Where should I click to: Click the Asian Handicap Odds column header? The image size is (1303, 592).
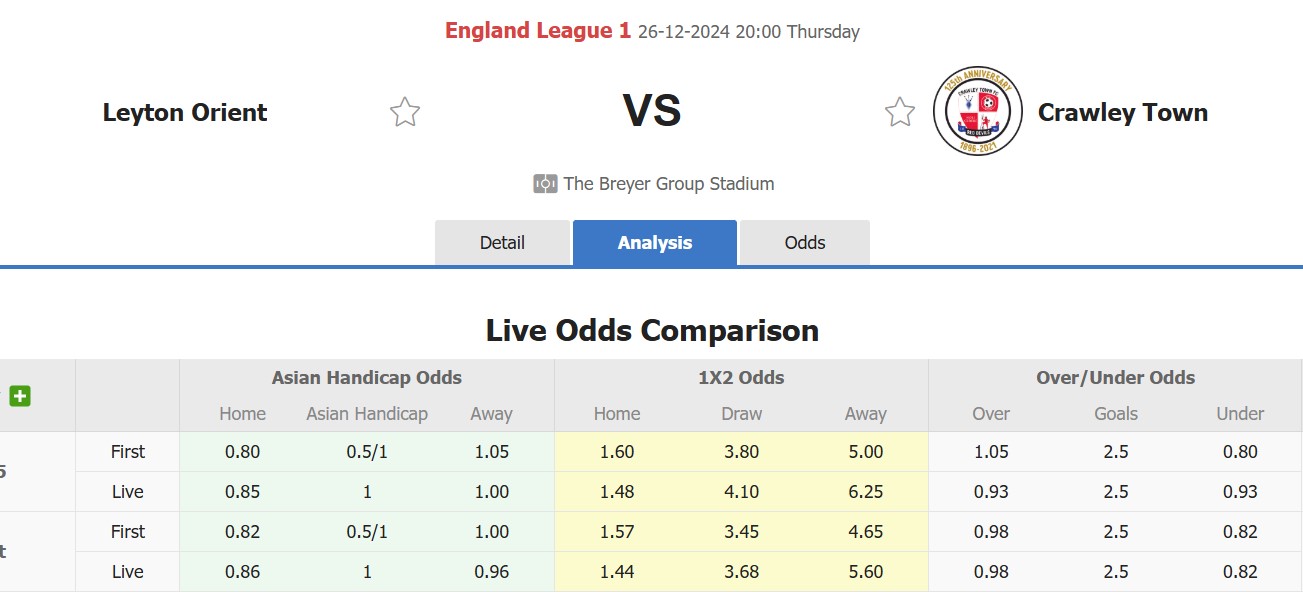click(x=367, y=378)
